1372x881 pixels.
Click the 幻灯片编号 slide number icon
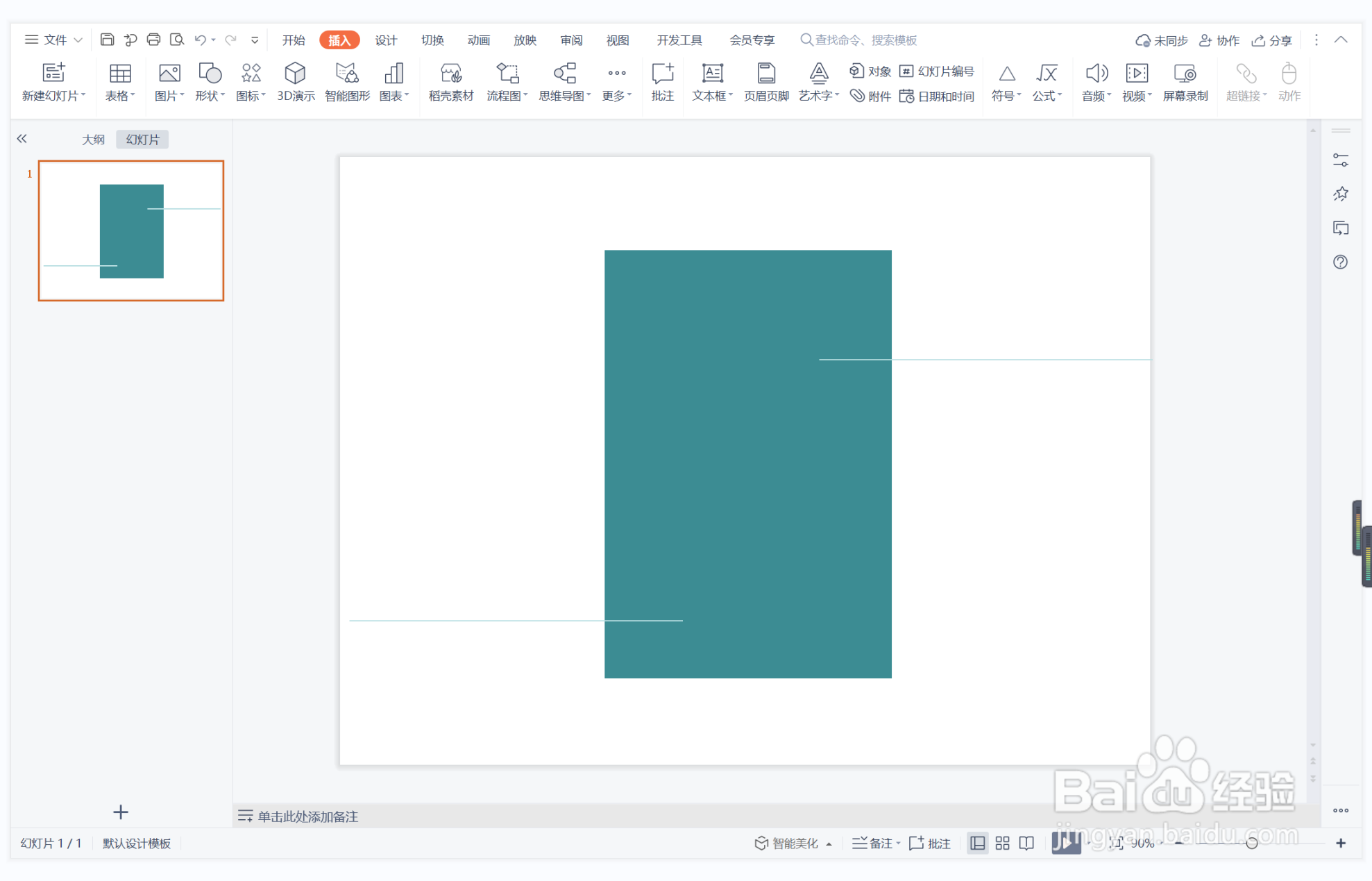(937, 72)
